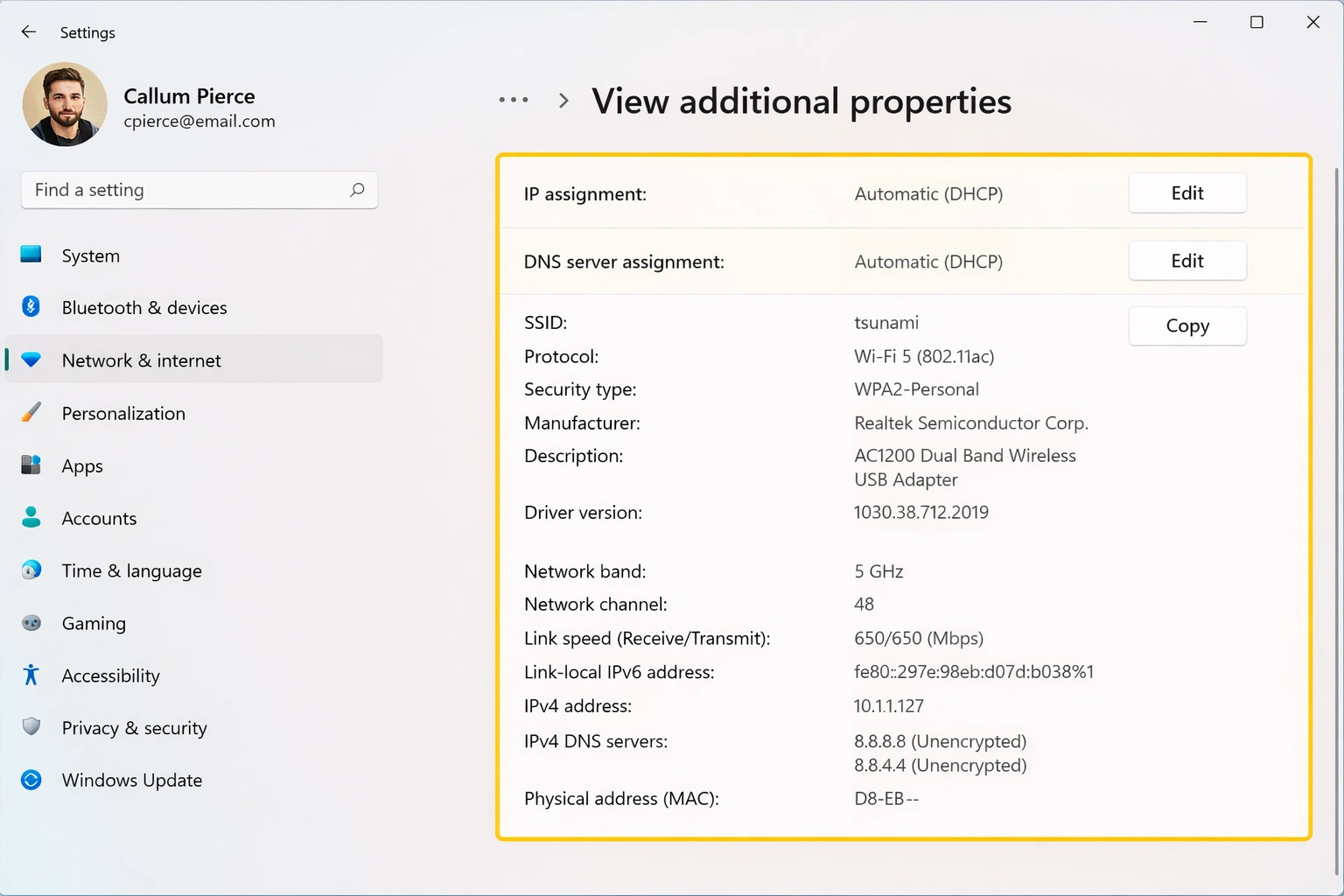Select Privacy & security in the sidebar
1344x896 pixels.
[133, 727]
